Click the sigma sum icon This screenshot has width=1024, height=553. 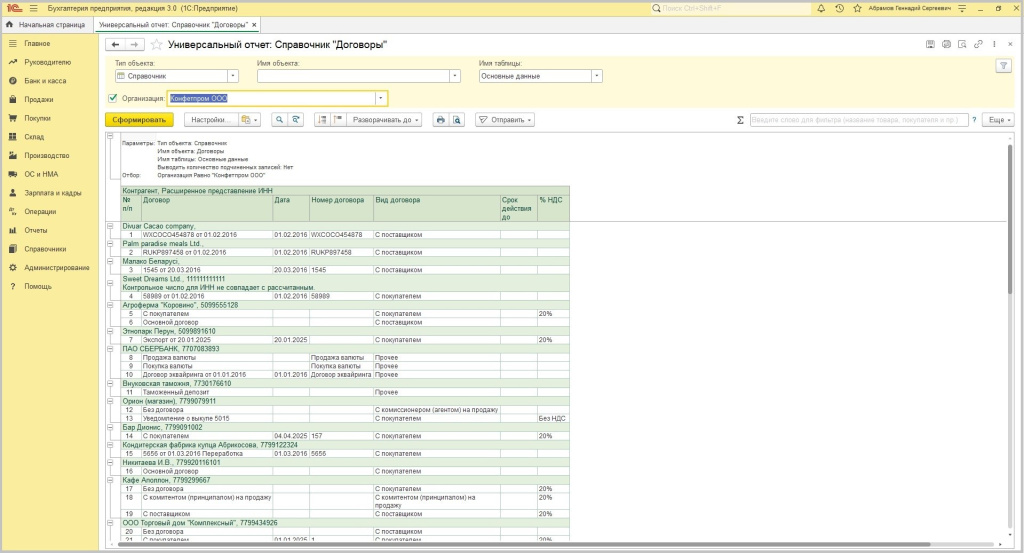tap(740, 120)
